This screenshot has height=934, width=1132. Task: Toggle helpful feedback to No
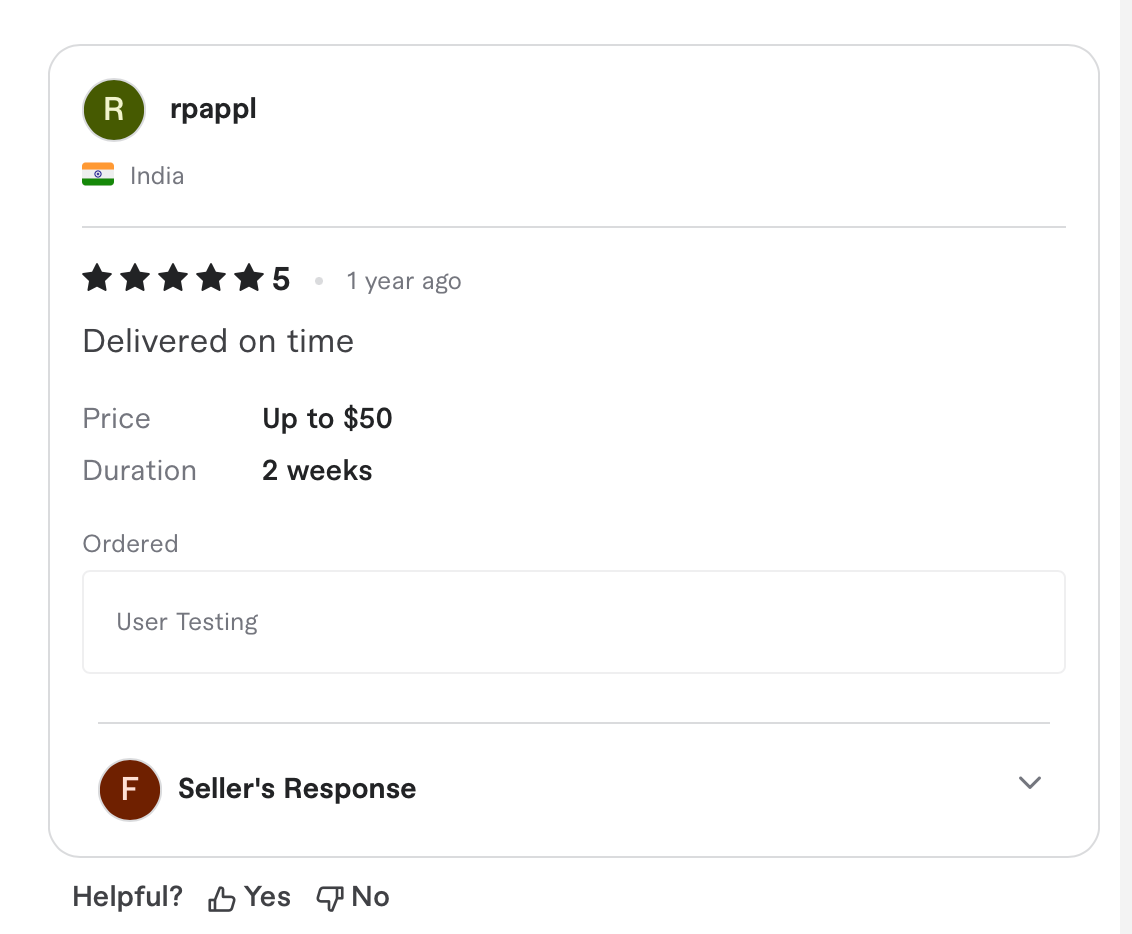click(x=352, y=897)
